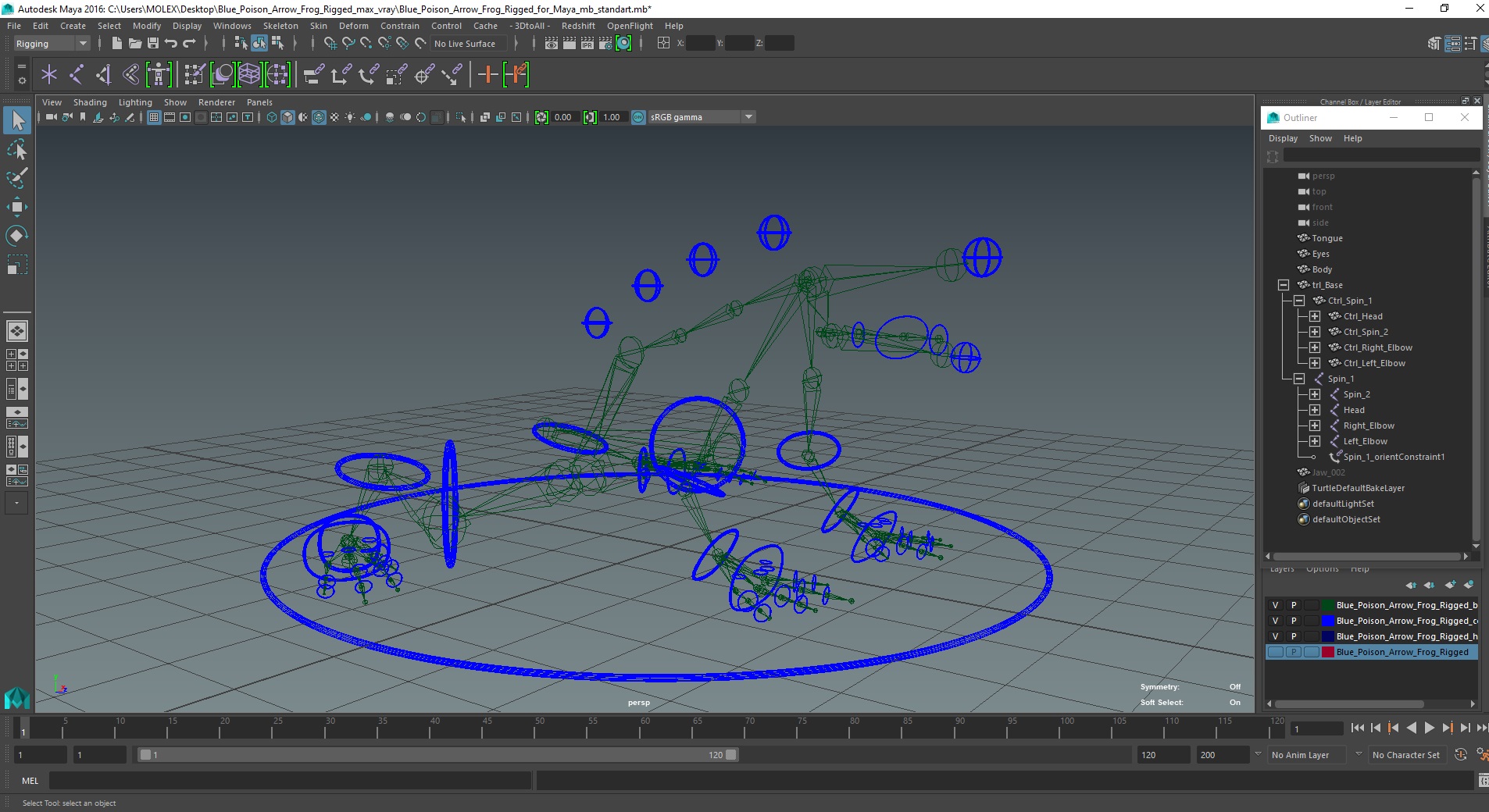
Task: Collapse the Ctrl_Spin_1 node in Outliner
Action: [x=1299, y=301]
